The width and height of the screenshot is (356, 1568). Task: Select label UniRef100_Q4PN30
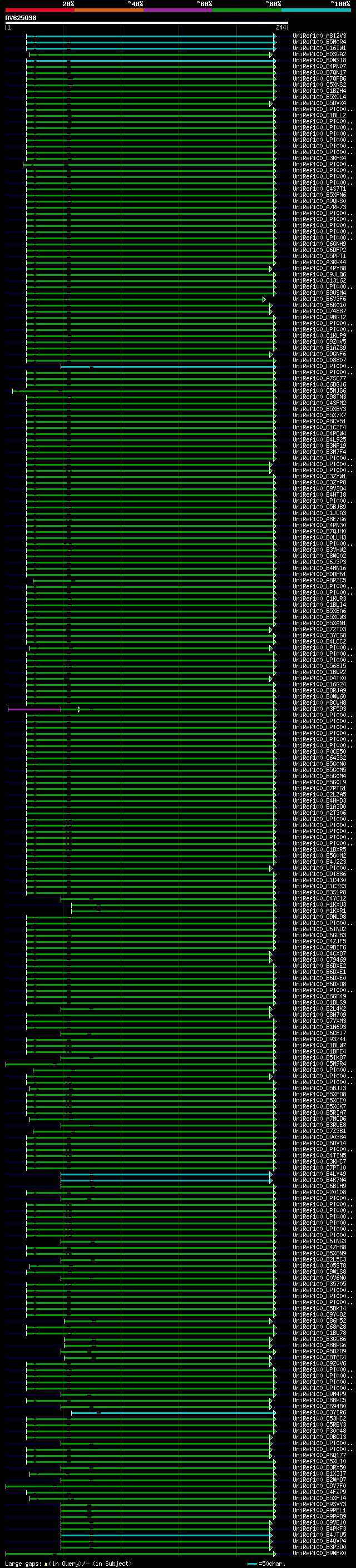[319, 525]
